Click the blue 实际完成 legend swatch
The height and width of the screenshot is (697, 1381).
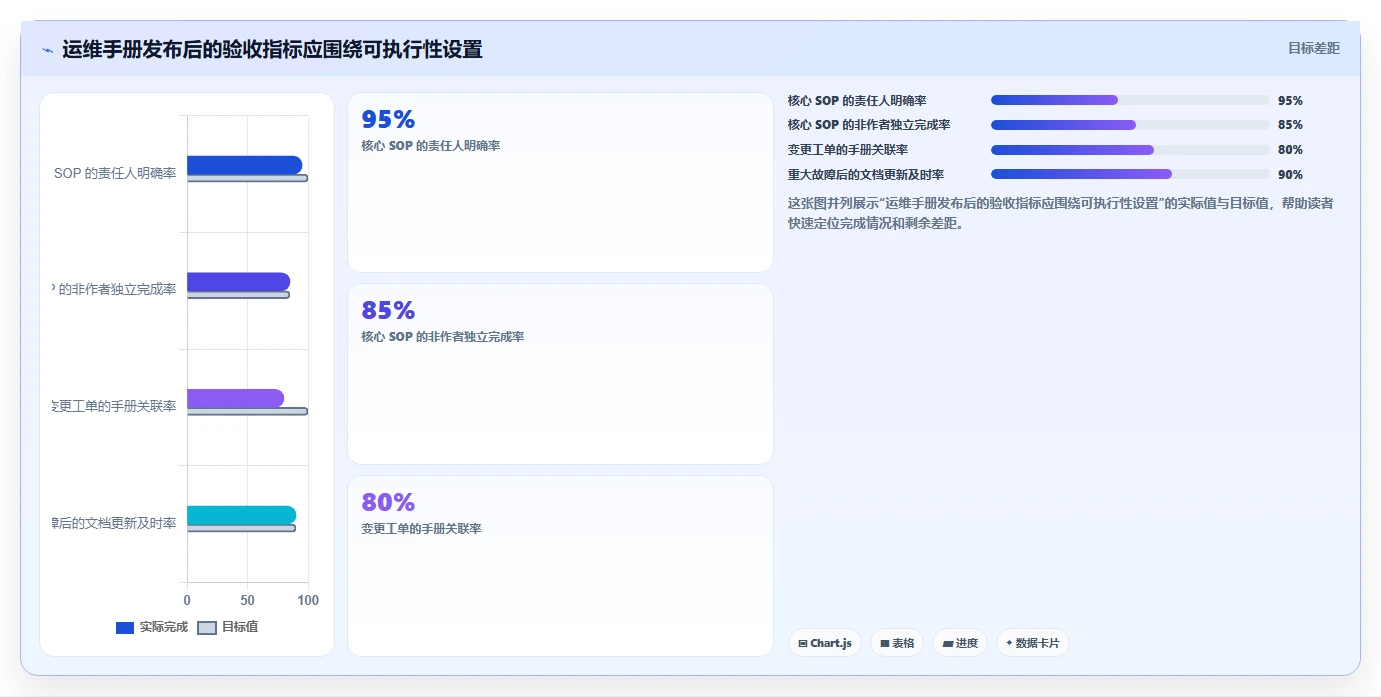coord(125,628)
